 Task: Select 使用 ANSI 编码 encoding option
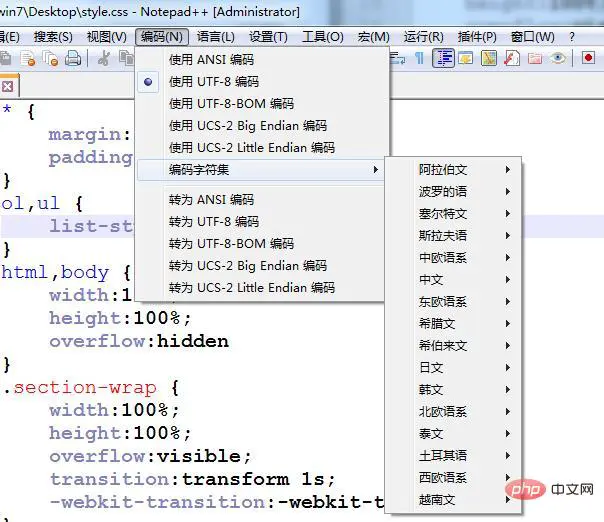[211, 60]
